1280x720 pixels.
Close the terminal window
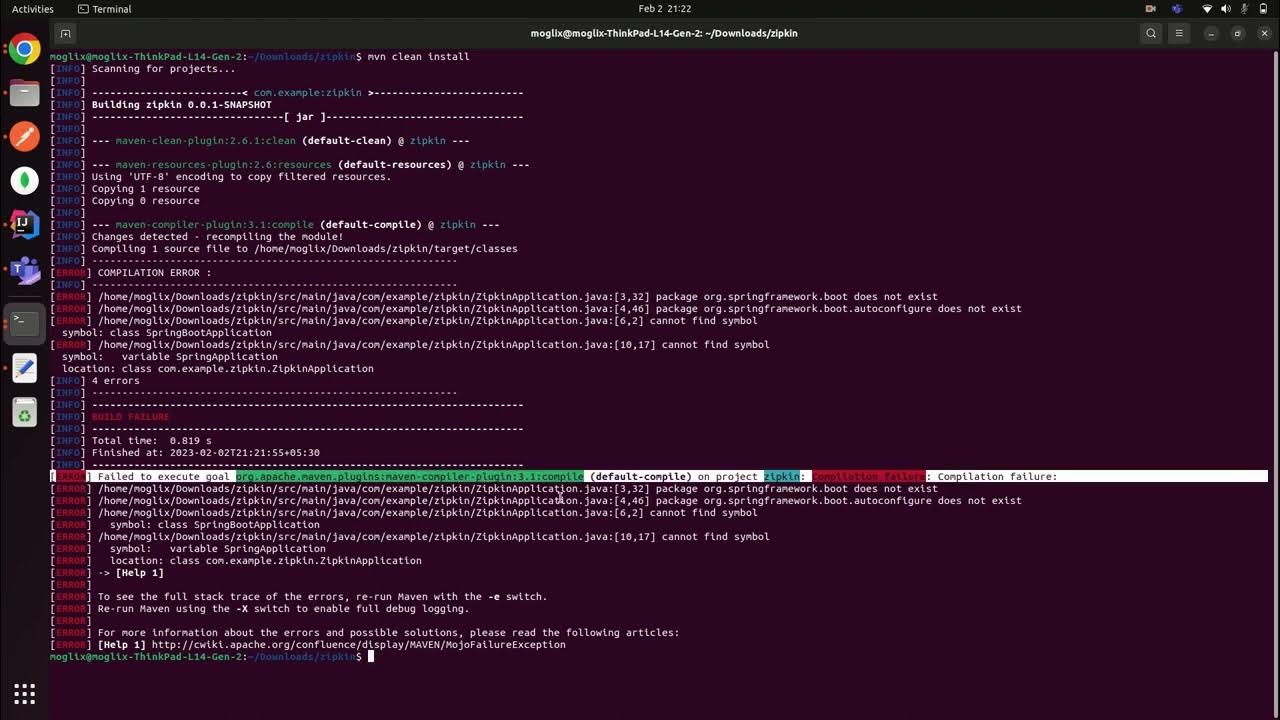coord(1262,33)
